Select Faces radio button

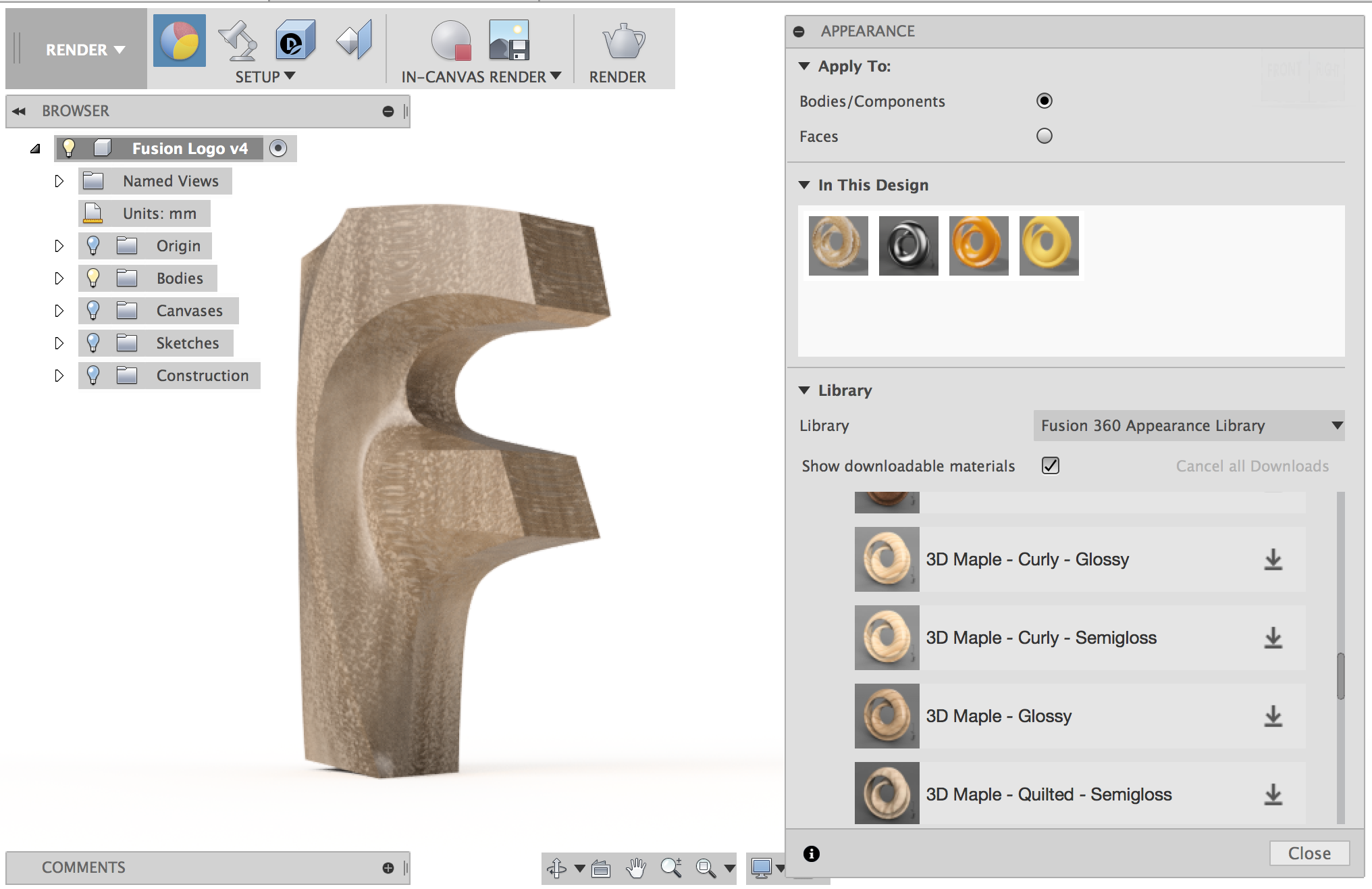[x=1044, y=137]
